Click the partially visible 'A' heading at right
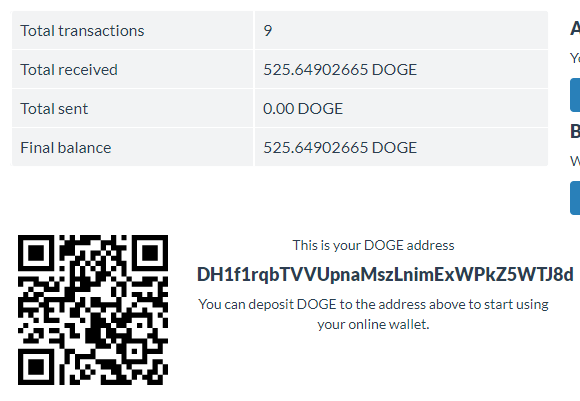Viewport: 580px width, 401px height. click(575, 28)
